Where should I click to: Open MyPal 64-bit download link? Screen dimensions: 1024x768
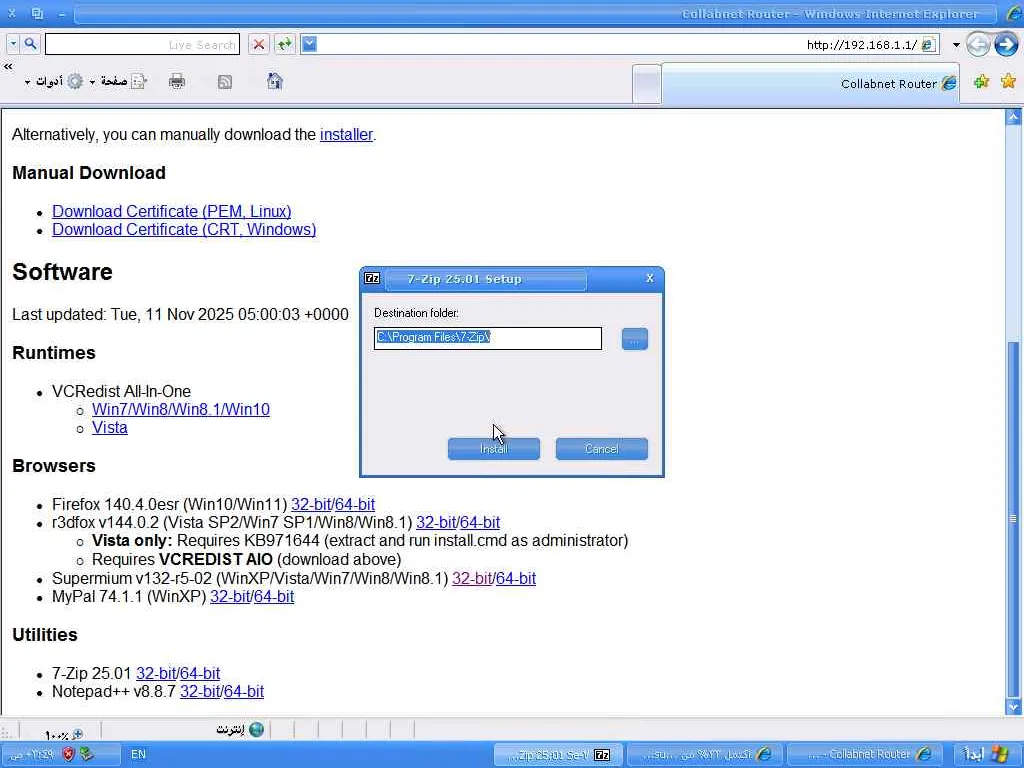(274, 597)
